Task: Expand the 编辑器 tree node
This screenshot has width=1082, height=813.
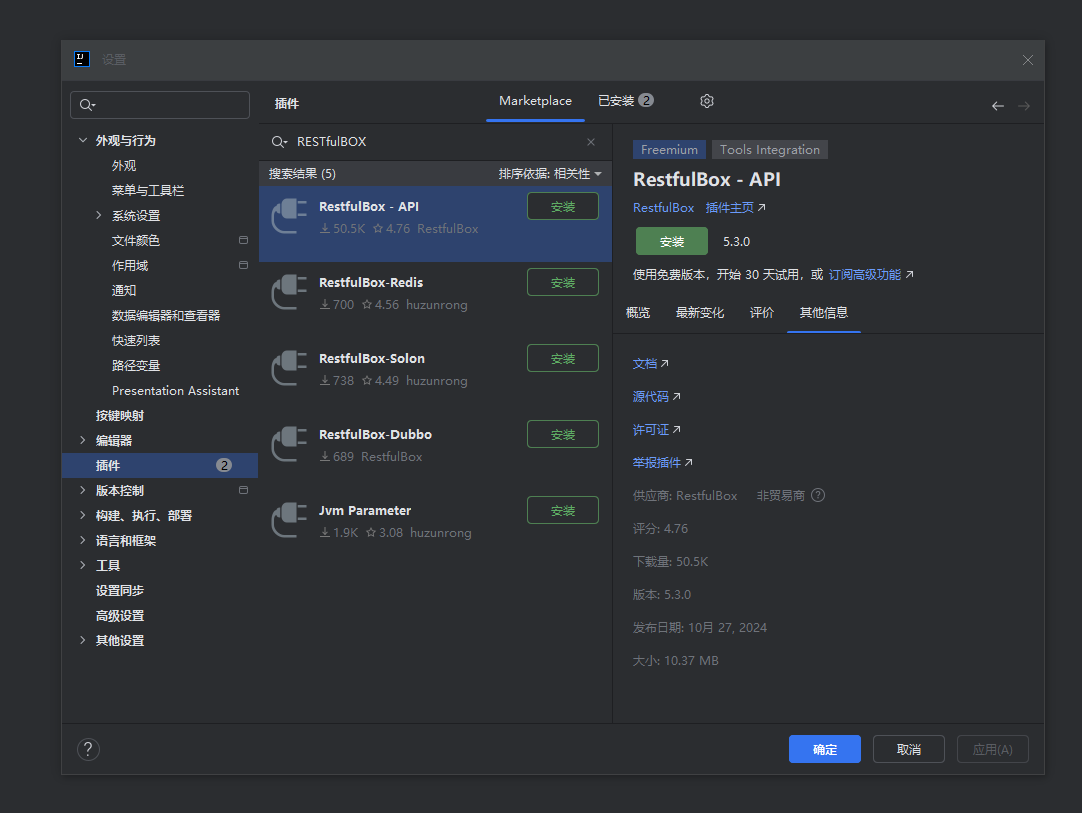Action: pyautogui.click(x=83, y=440)
